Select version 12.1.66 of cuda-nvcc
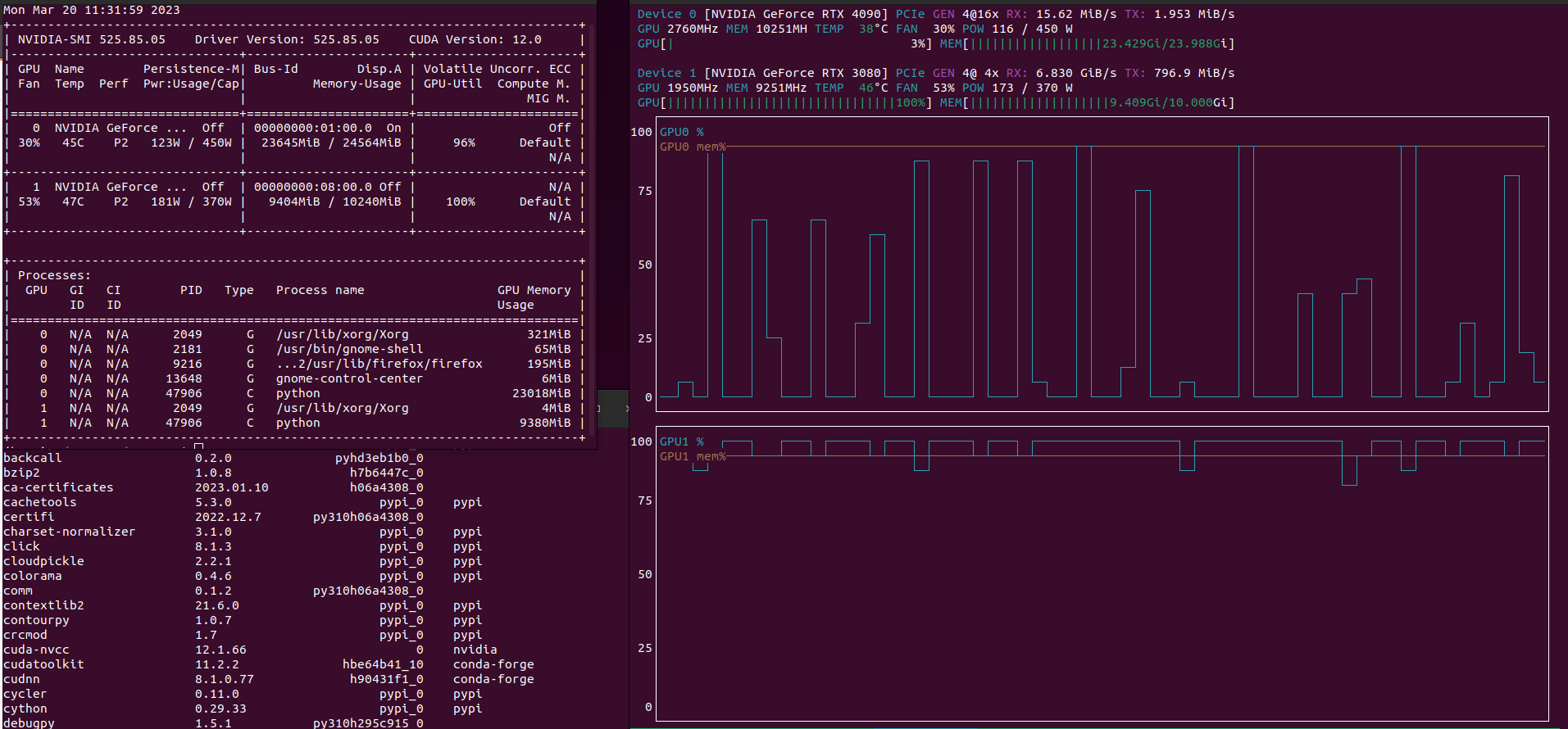Viewport: 1568px width, 729px height. [220, 650]
